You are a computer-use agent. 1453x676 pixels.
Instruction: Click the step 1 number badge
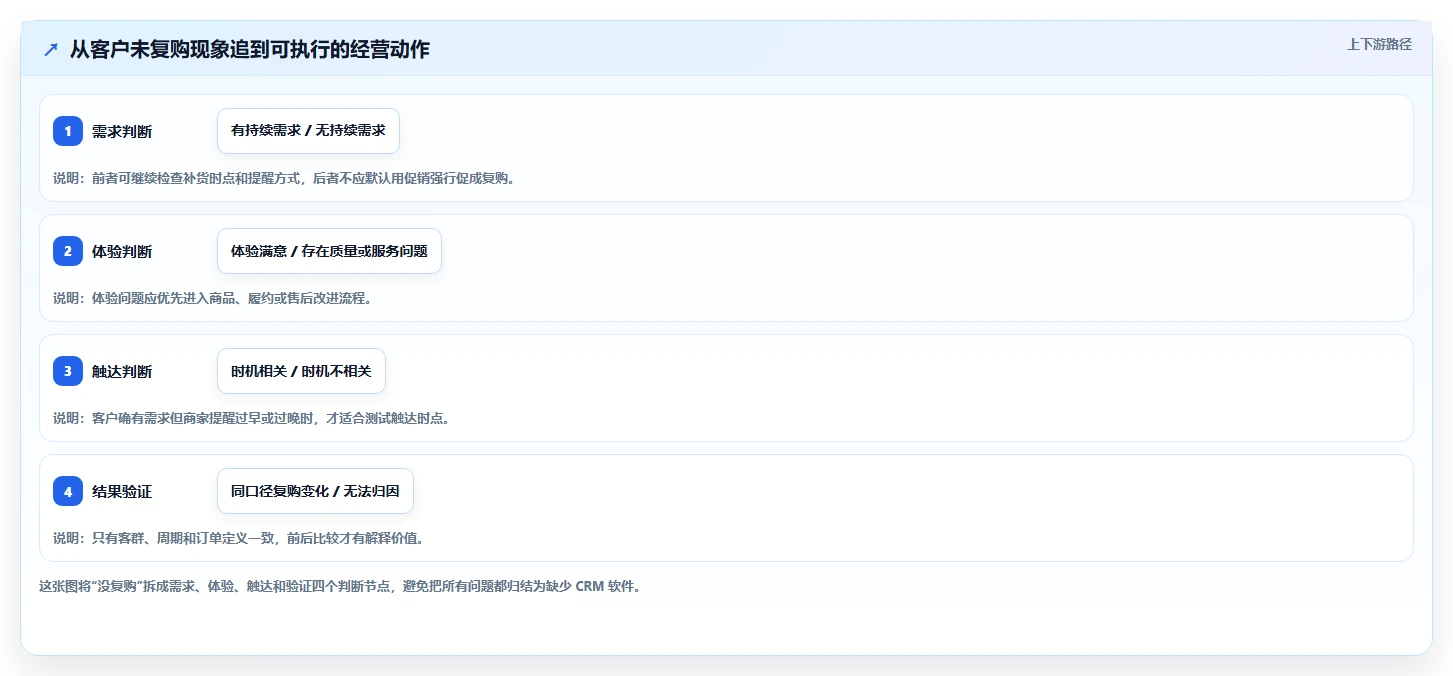coord(68,131)
